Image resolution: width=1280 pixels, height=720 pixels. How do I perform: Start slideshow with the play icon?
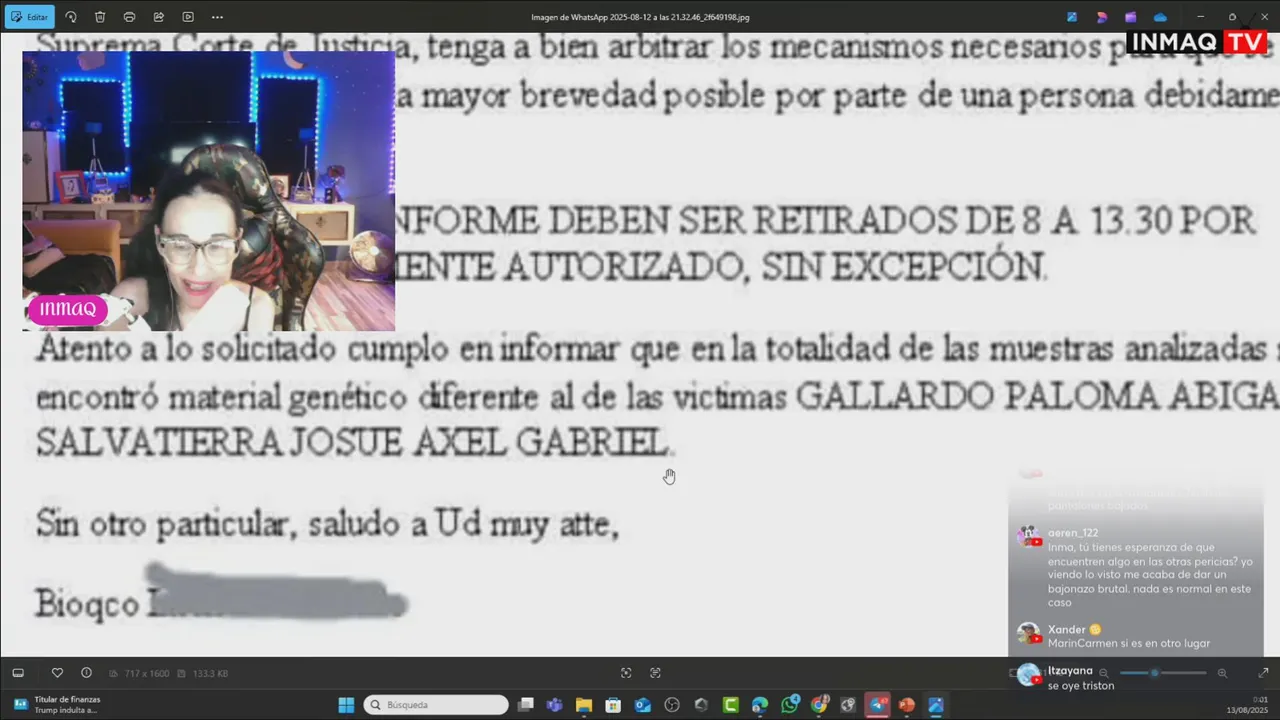tap(188, 17)
